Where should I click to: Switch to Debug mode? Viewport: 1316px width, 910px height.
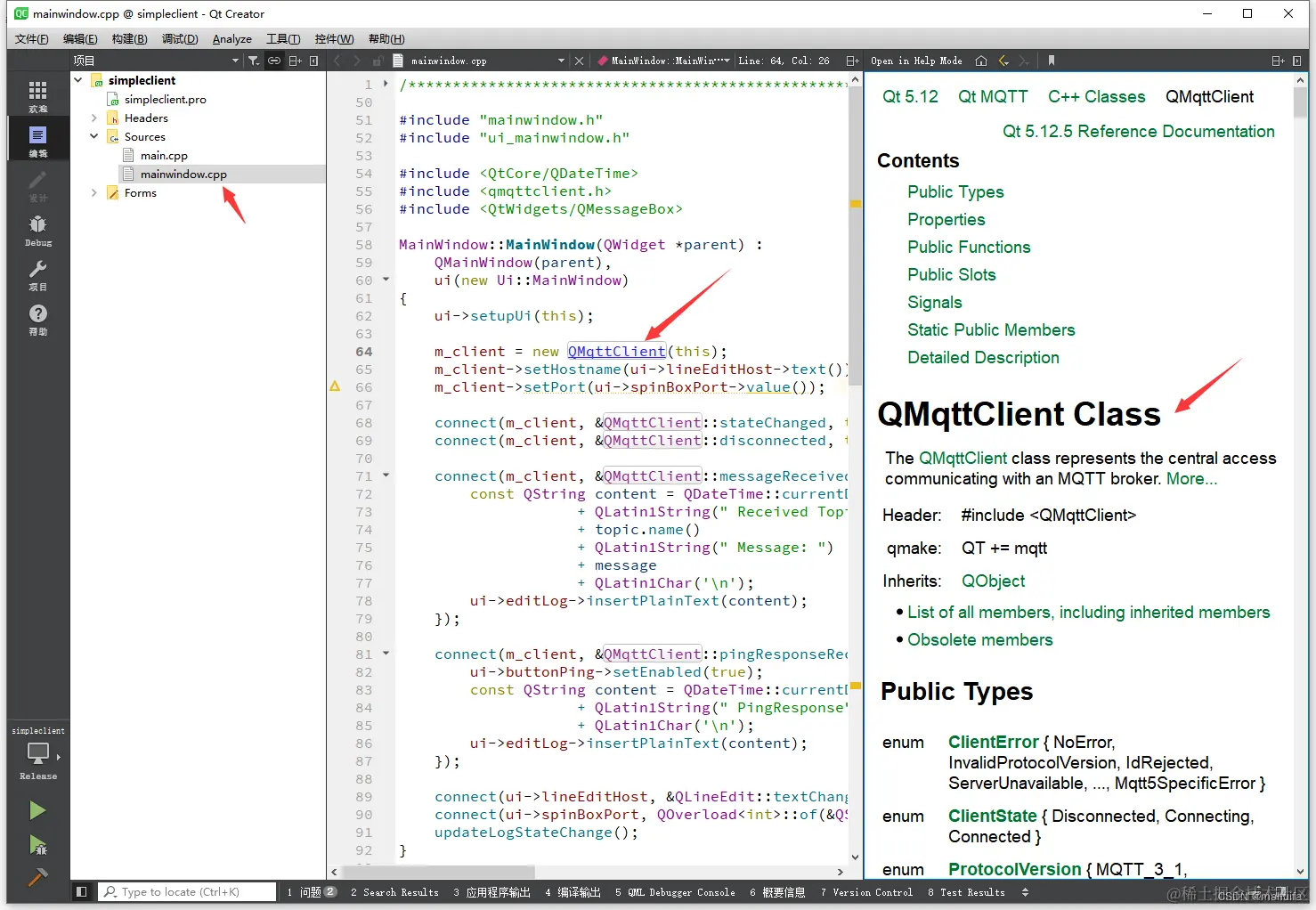(x=37, y=229)
